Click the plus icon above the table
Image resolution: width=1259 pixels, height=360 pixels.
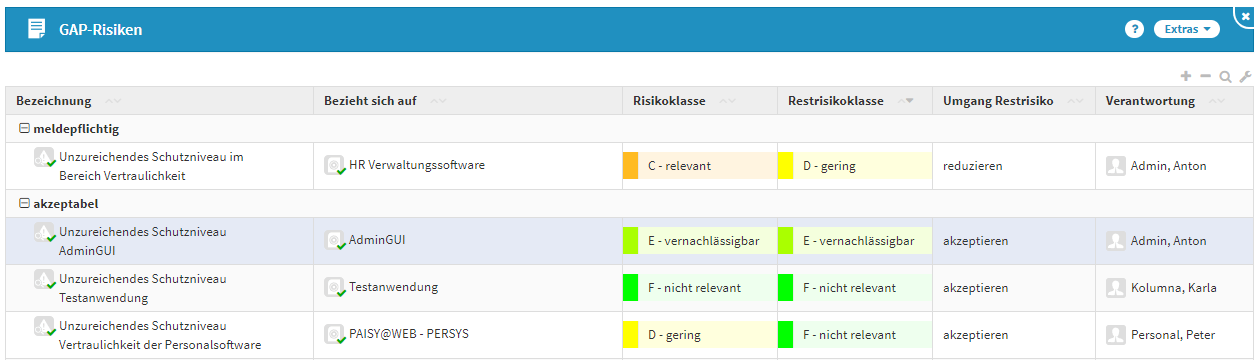(1186, 76)
